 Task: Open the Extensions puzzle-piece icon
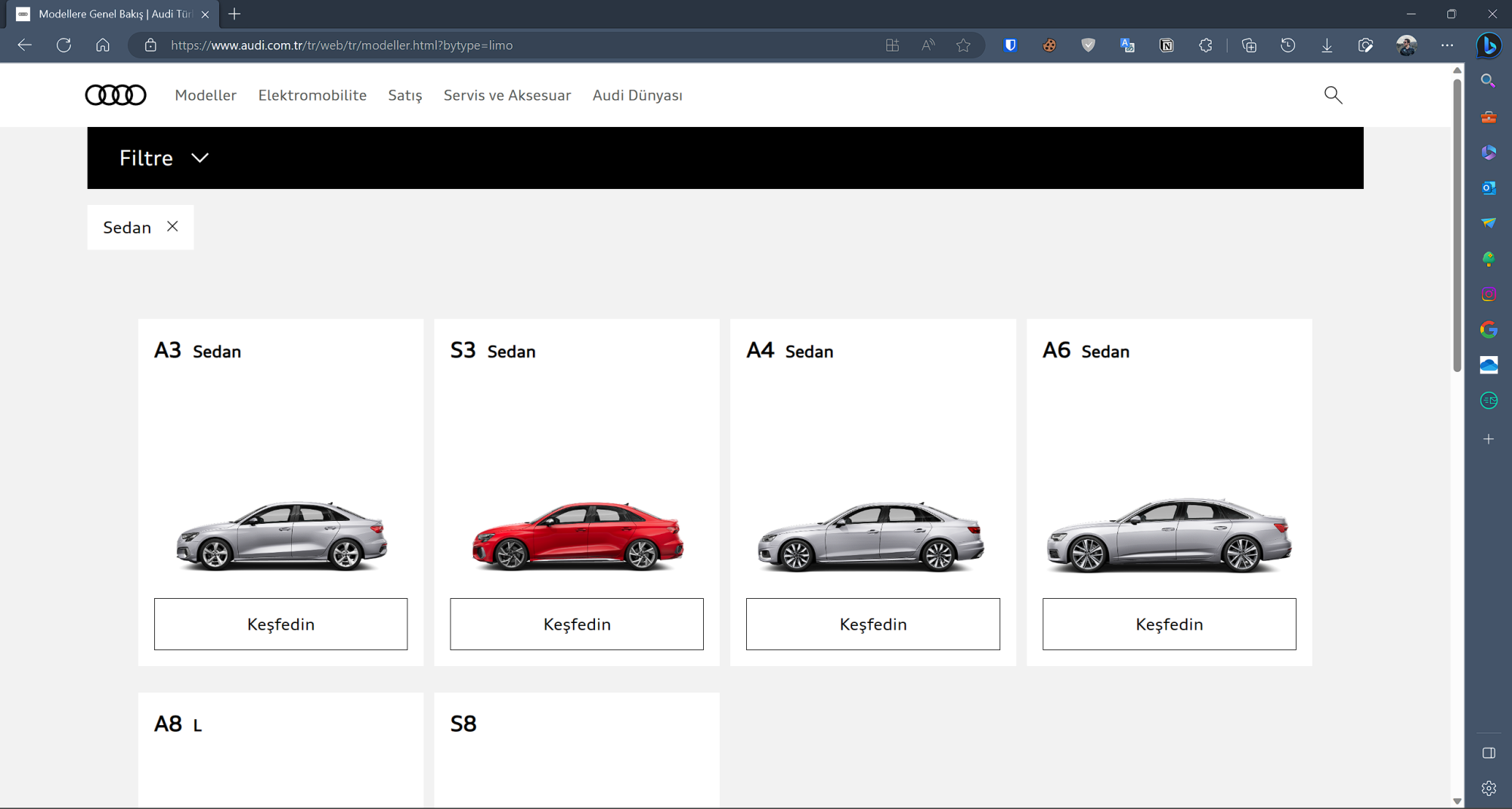click(1205, 45)
